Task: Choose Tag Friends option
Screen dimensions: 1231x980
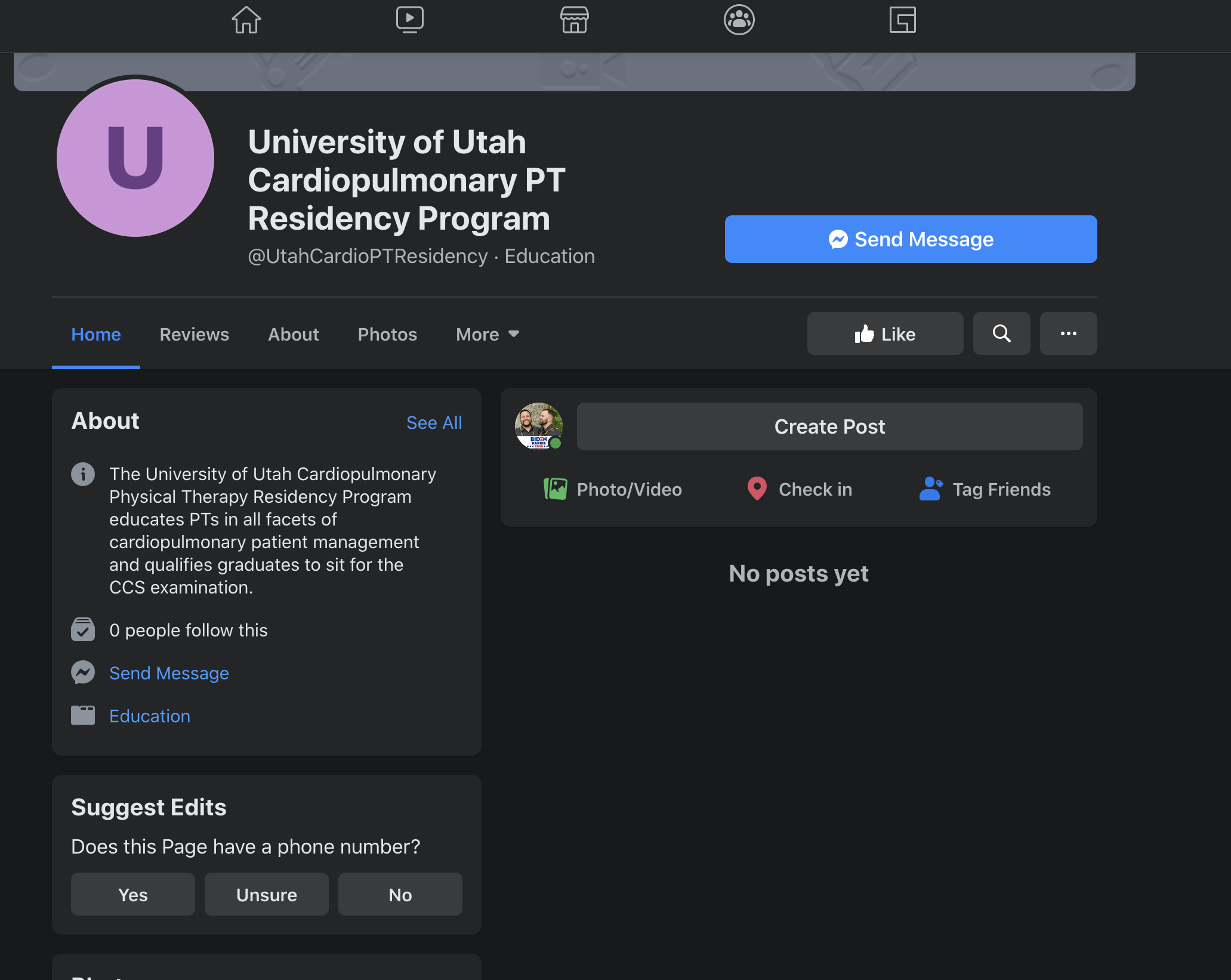Action: click(985, 489)
